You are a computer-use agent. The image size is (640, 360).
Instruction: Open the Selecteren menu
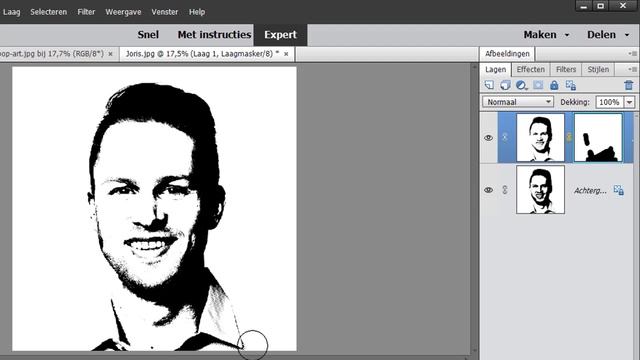(48, 12)
